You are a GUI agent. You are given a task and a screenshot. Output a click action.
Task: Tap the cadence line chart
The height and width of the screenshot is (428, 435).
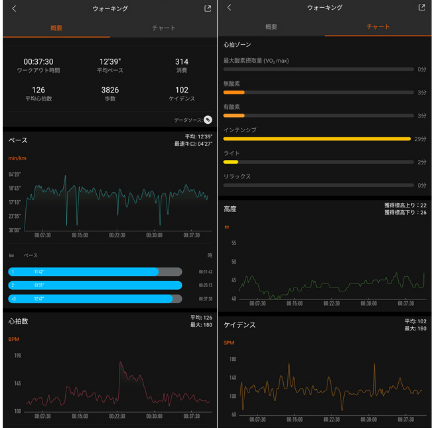point(332,387)
